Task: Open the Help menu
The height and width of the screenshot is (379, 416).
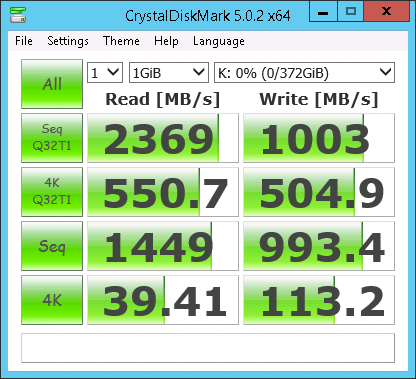Action: pos(166,41)
